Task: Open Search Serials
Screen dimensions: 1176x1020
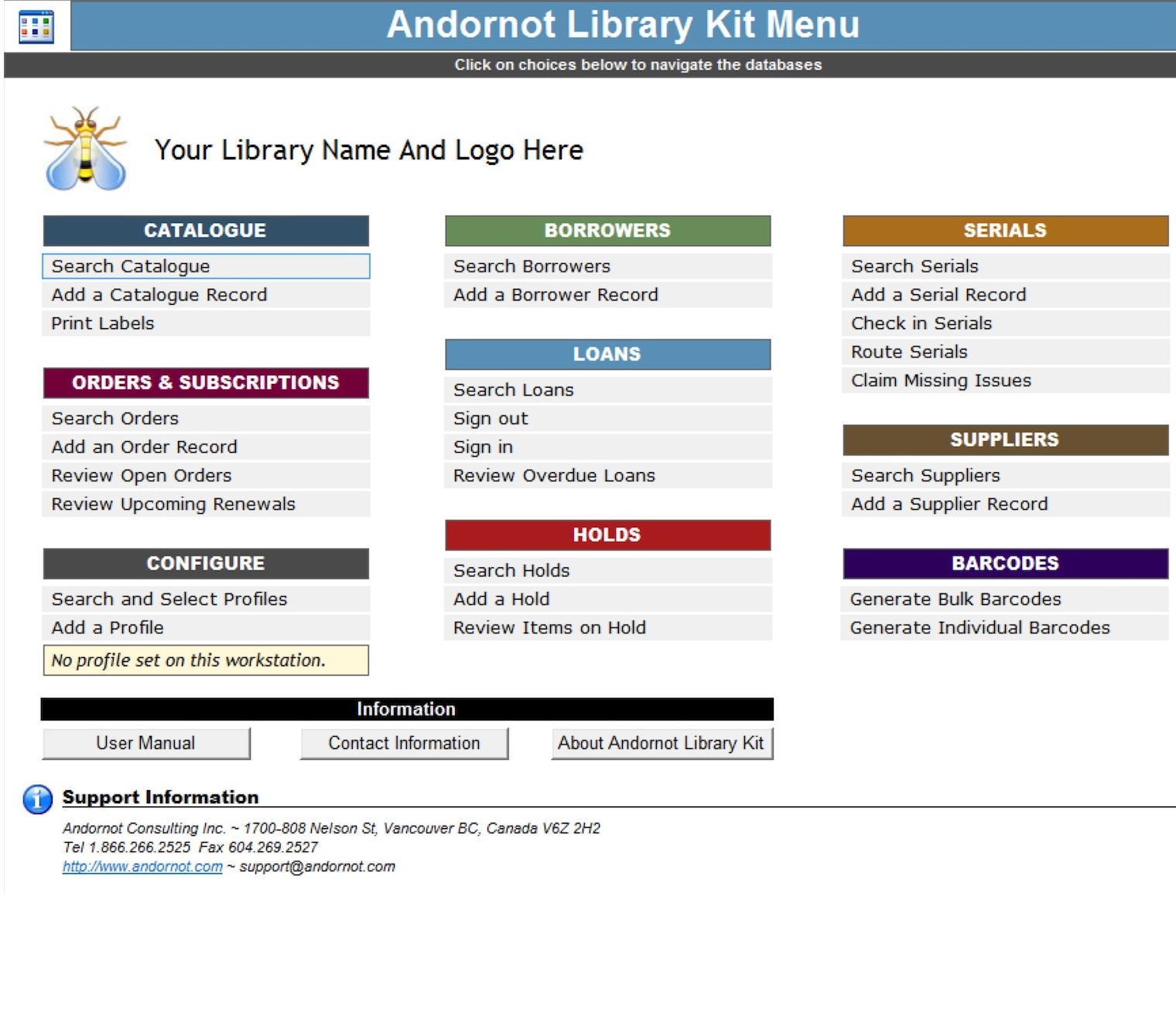Action: (x=1006, y=266)
